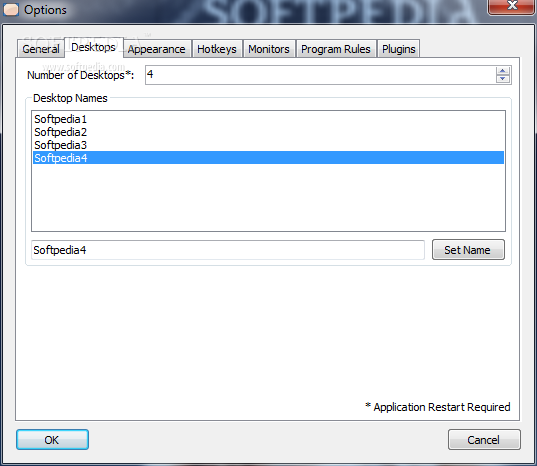Confirm settings with OK
The width and height of the screenshot is (537, 466).
click(x=52, y=440)
